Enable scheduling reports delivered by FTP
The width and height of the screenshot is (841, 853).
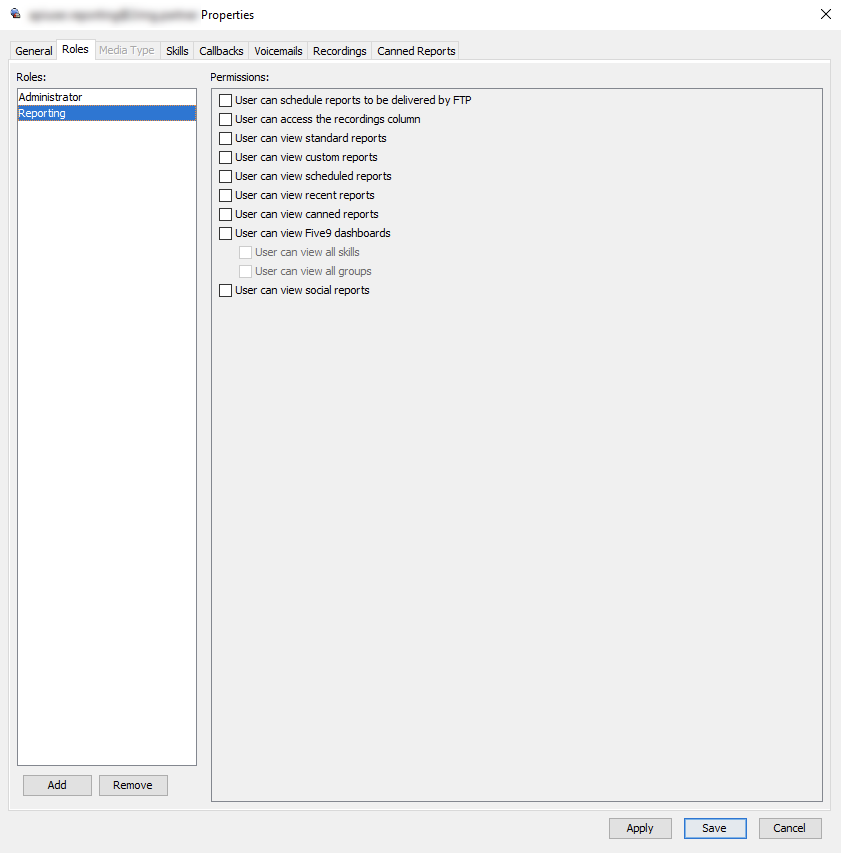(225, 100)
